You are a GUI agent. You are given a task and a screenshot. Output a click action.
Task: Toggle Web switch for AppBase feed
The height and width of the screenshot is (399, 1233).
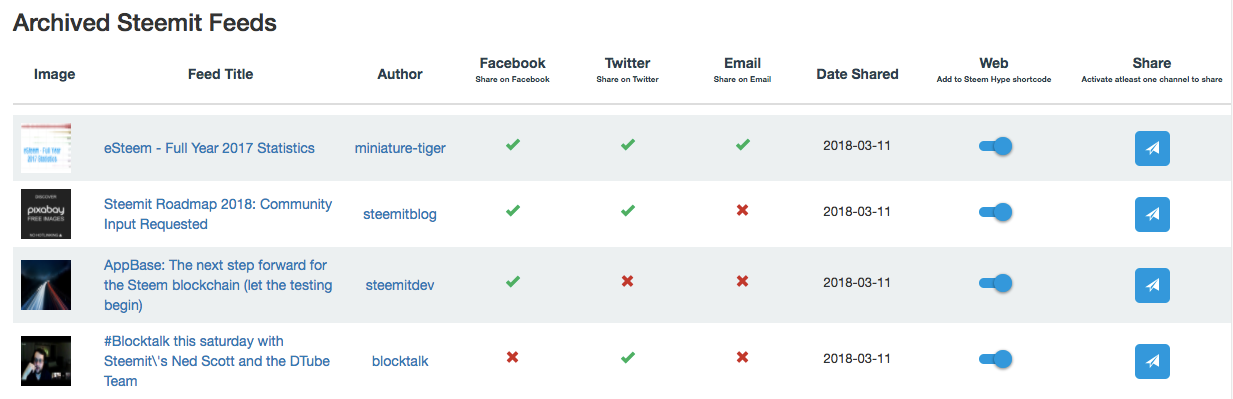995,283
